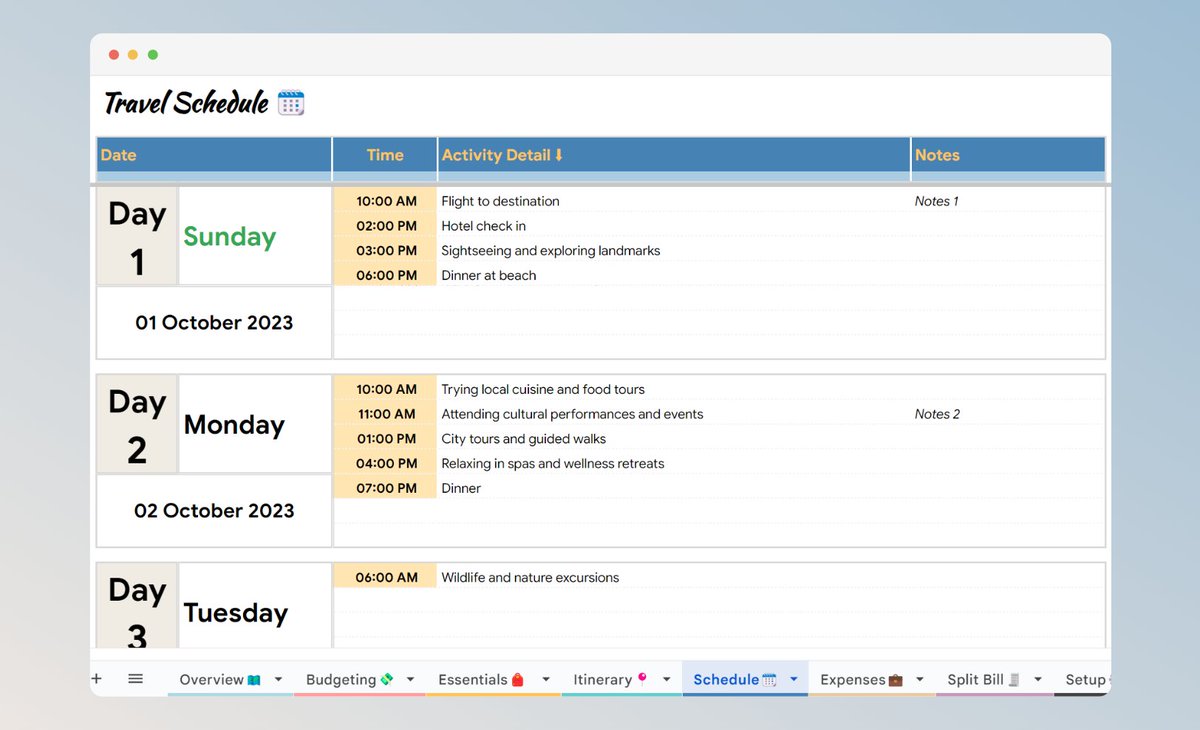Image resolution: width=1200 pixels, height=730 pixels.
Task: Click the Sunday weekday cell
Action: pos(255,236)
